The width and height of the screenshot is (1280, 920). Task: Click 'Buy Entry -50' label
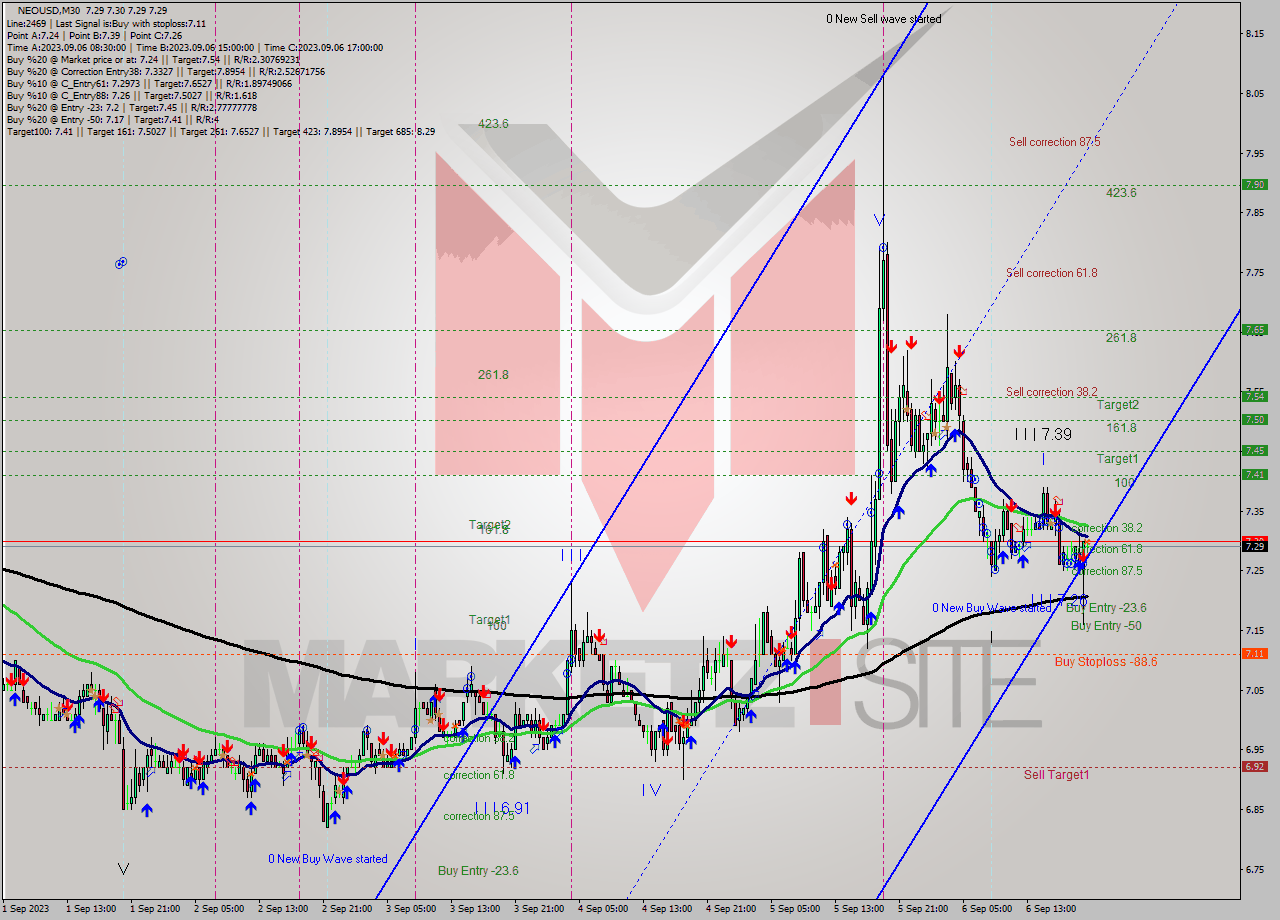click(1106, 626)
